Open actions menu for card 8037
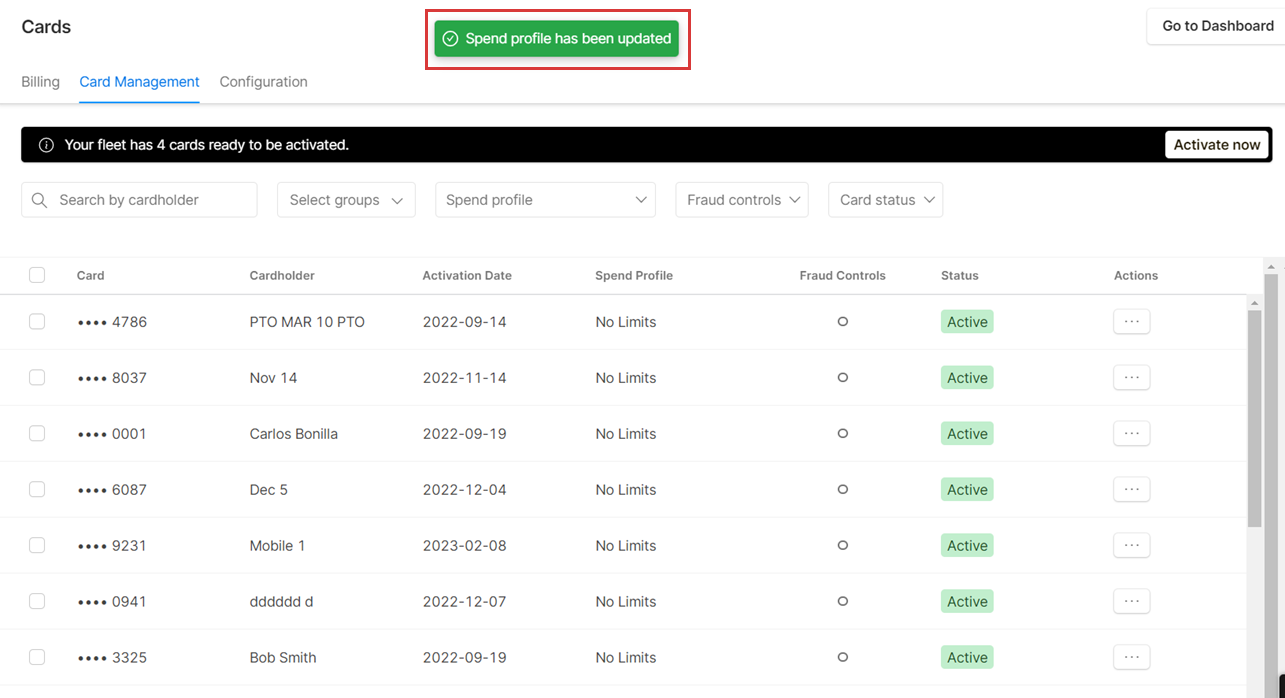Screen dimensions: 1285x698 pos(1131,378)
